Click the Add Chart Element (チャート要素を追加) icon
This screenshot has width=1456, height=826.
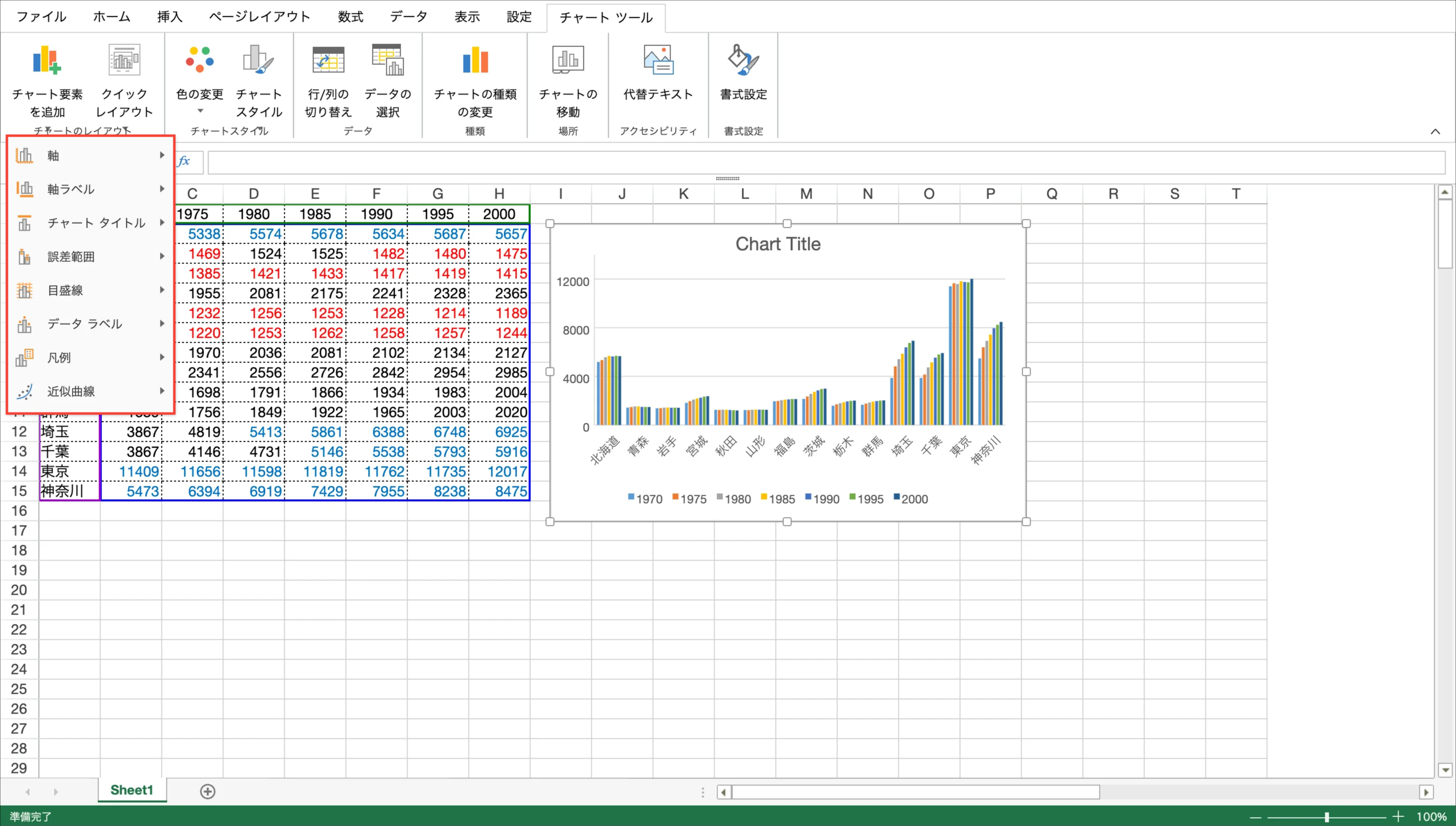(47, 60)
